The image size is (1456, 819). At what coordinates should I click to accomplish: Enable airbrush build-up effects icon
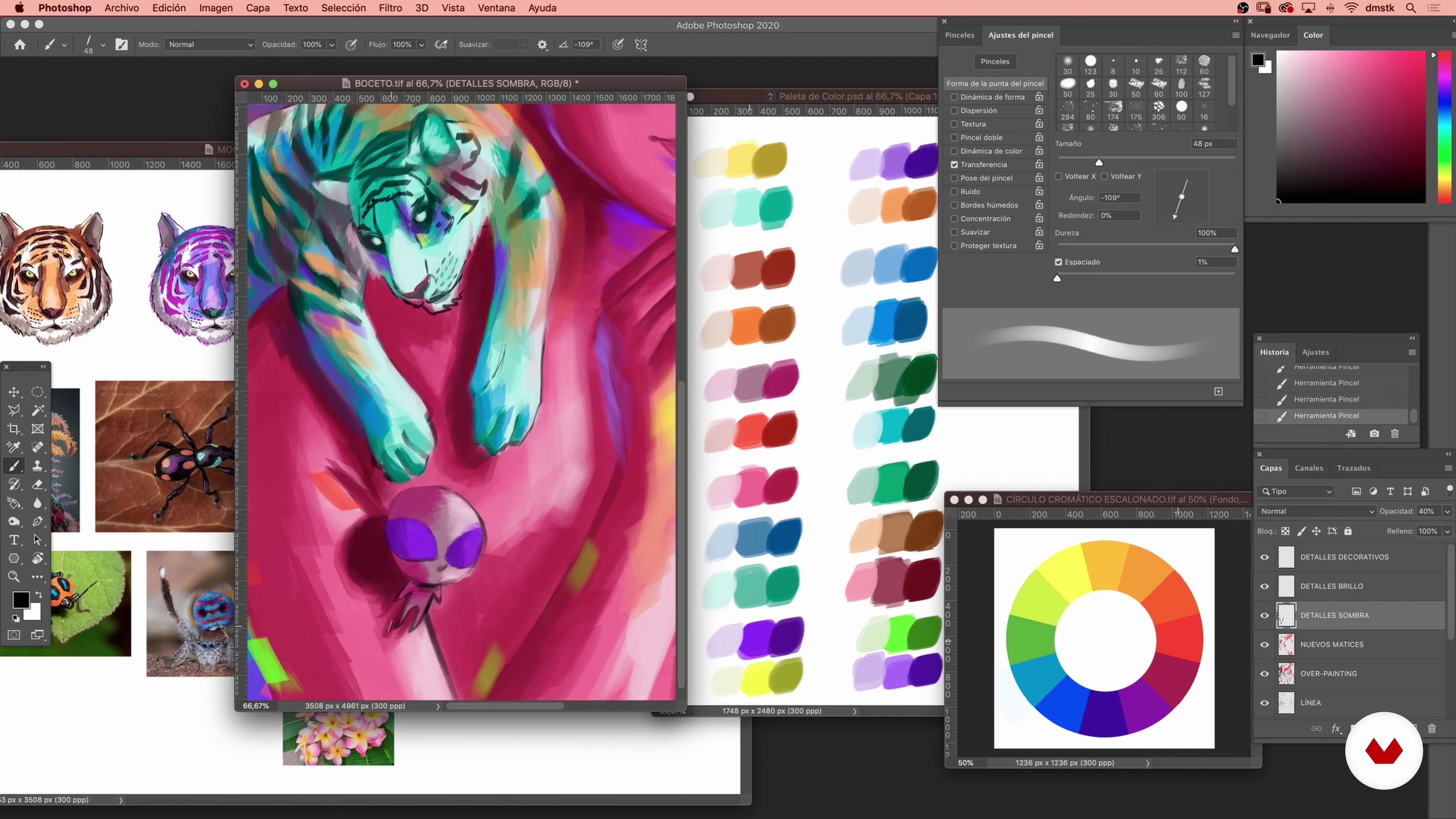(x=441, y=45)
